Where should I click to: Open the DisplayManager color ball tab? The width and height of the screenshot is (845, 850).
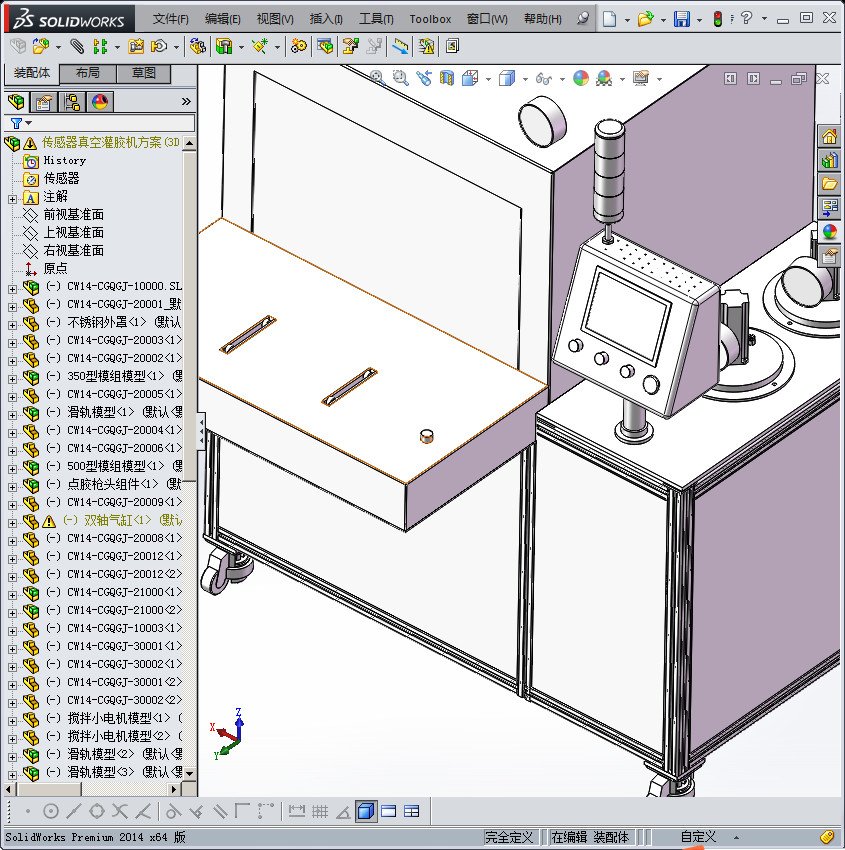coord(100,101)
